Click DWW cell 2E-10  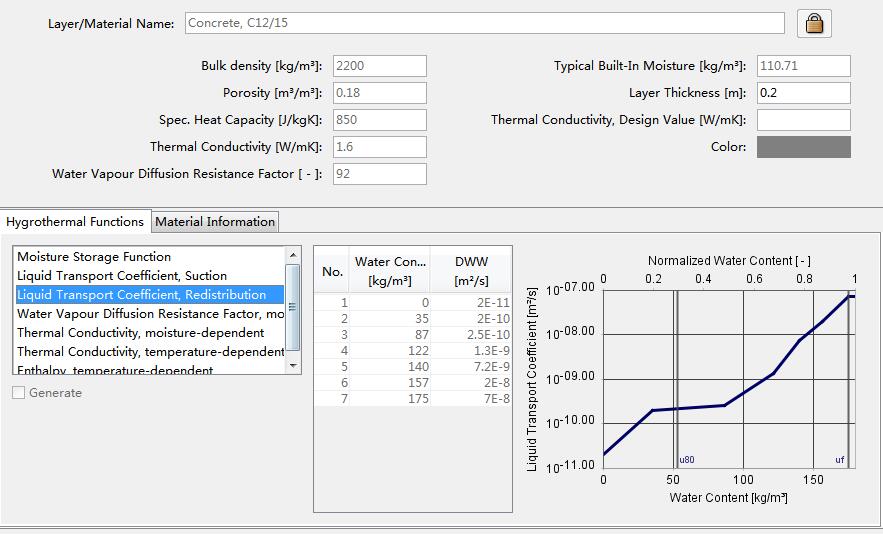[471, 318]
